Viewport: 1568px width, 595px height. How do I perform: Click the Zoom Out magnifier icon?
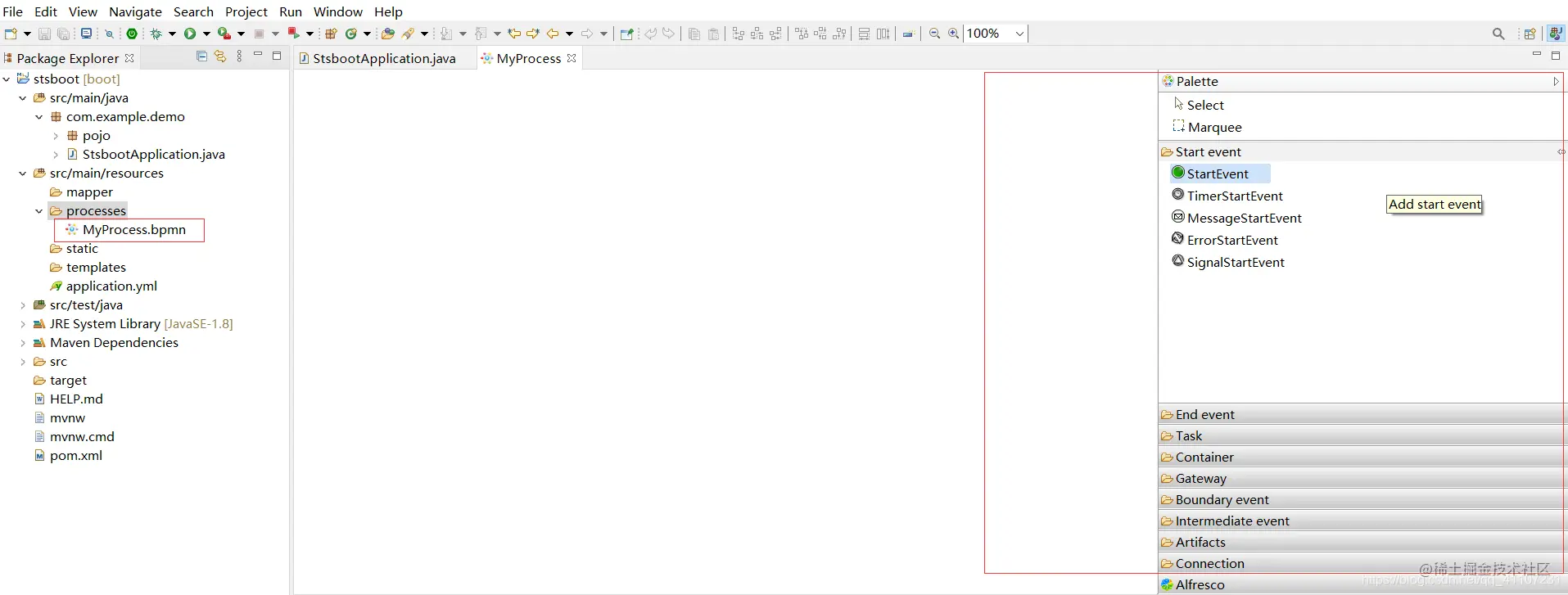coord(934,34)
